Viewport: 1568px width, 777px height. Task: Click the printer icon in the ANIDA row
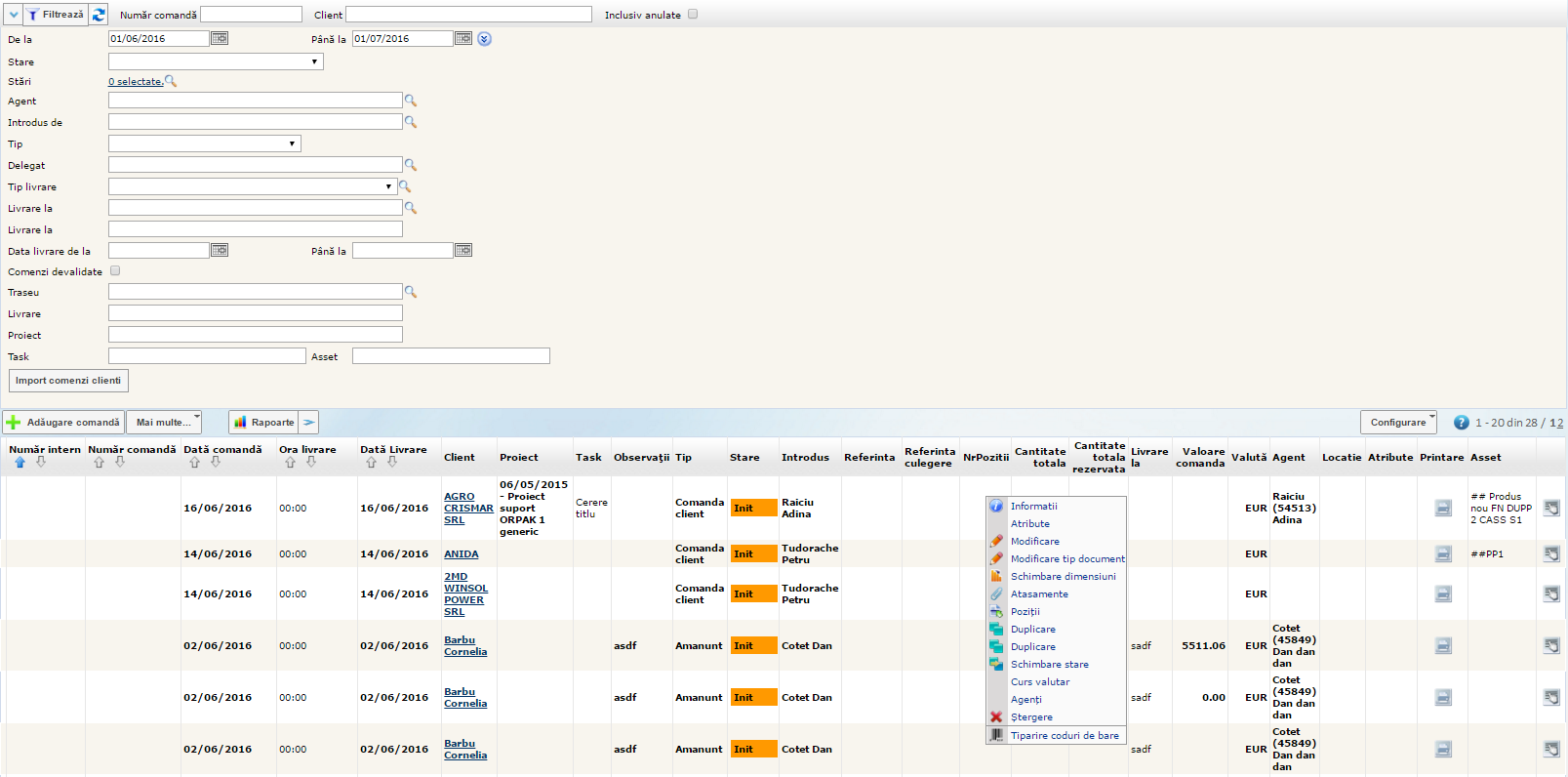(1443, 553)
